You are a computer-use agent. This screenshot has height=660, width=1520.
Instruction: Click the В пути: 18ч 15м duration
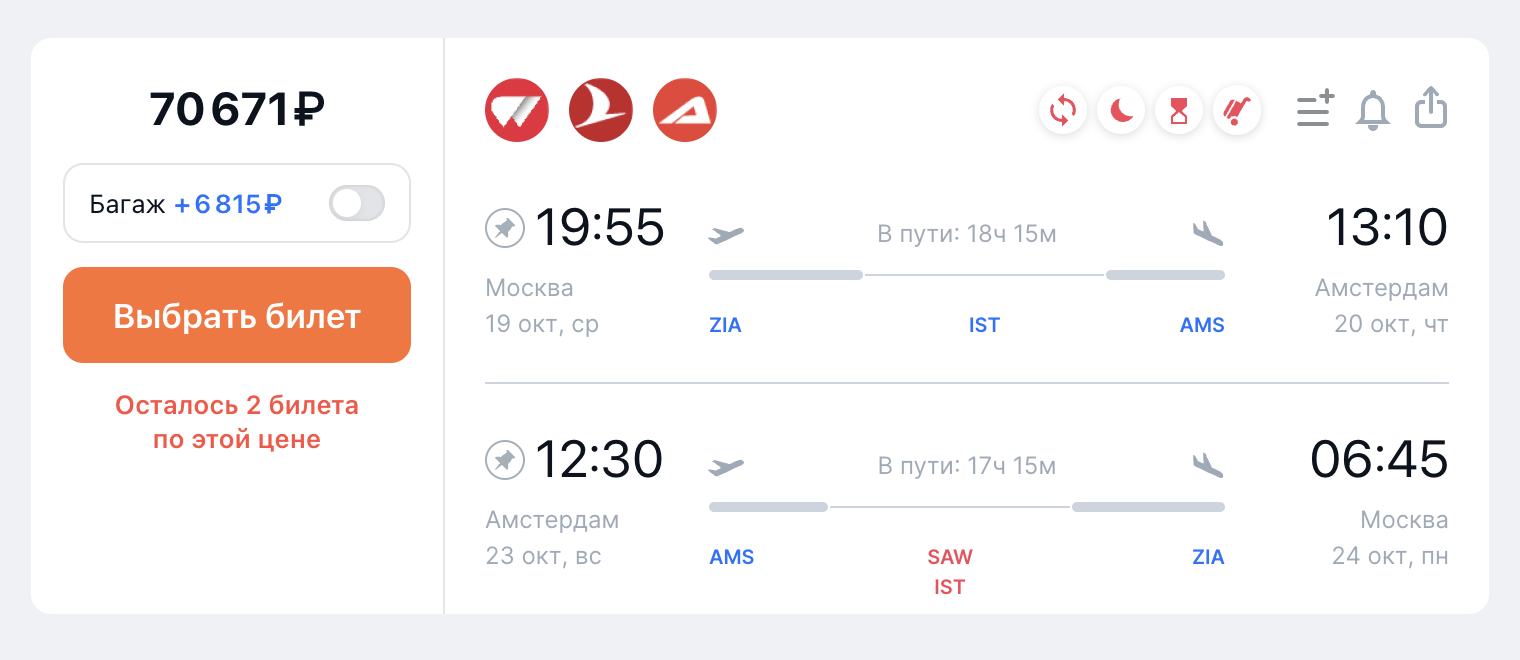(967, 234)
